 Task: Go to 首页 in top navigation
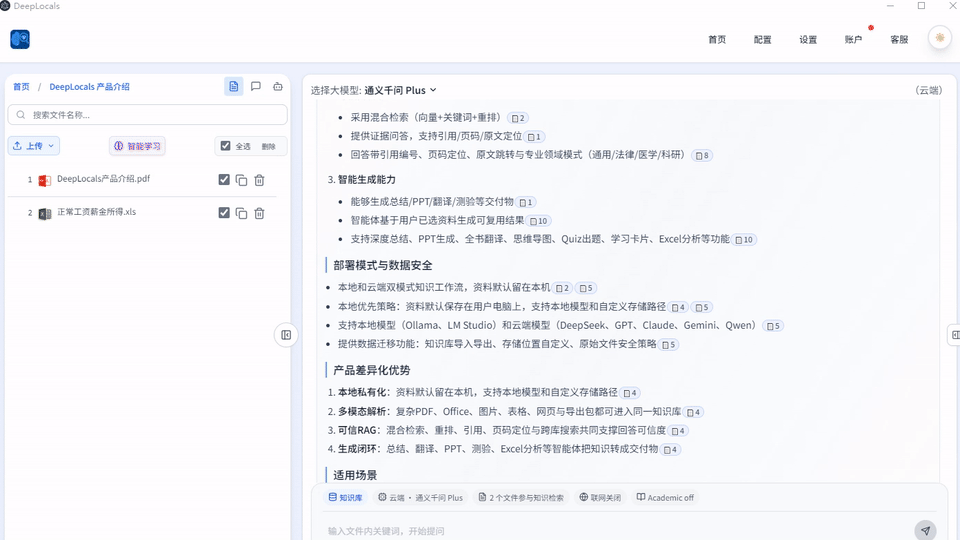pos(717,39)
